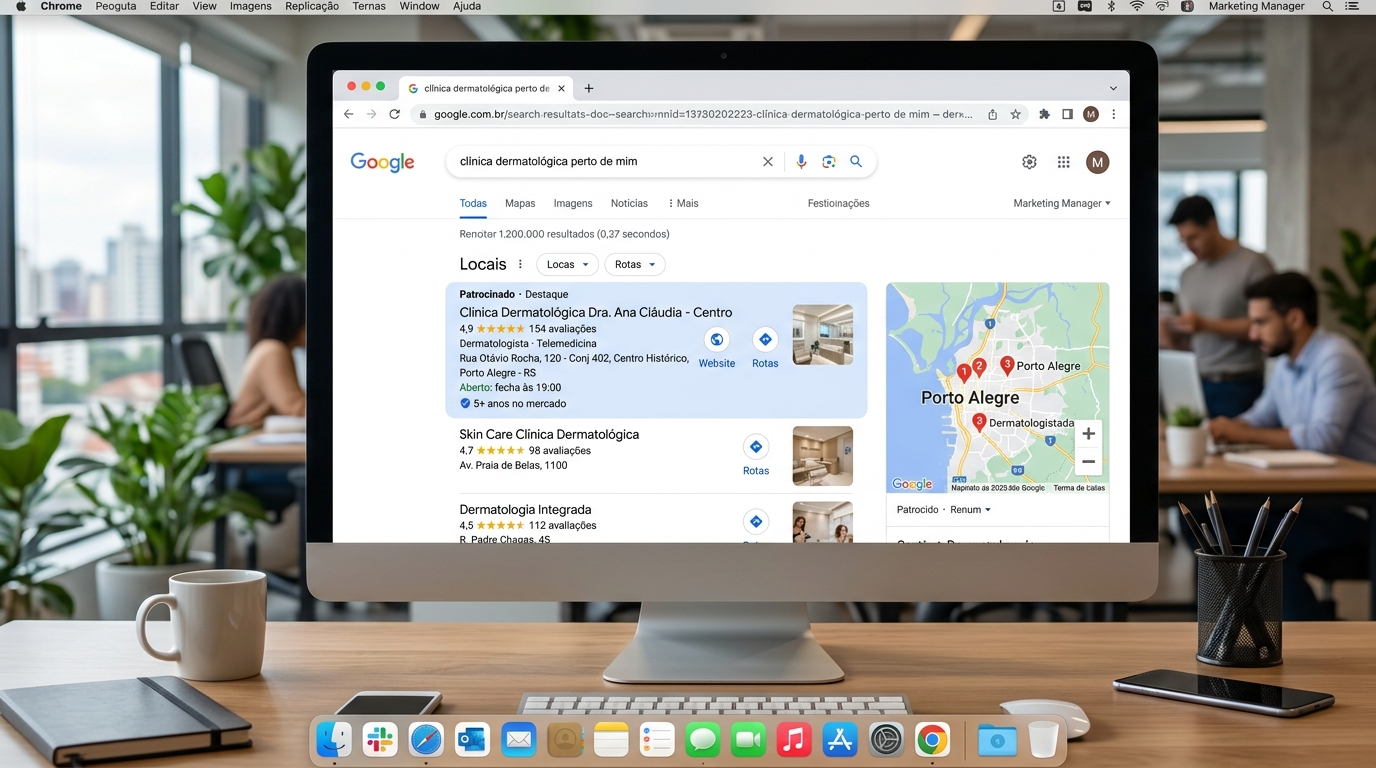This screenshot has height=768, width=1376.
Task: Open the Google apps grid icon
Action: point(1063,162)
